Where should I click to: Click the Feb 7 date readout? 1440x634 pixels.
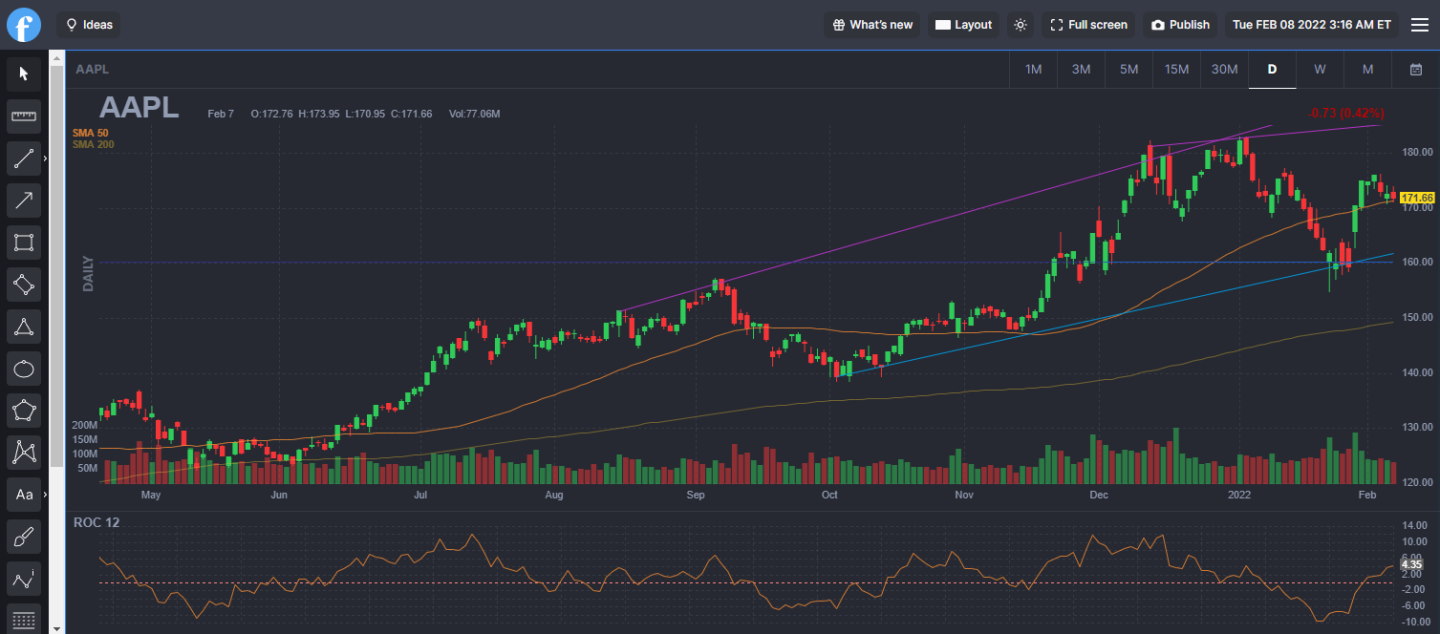click(x=221, y=114)
